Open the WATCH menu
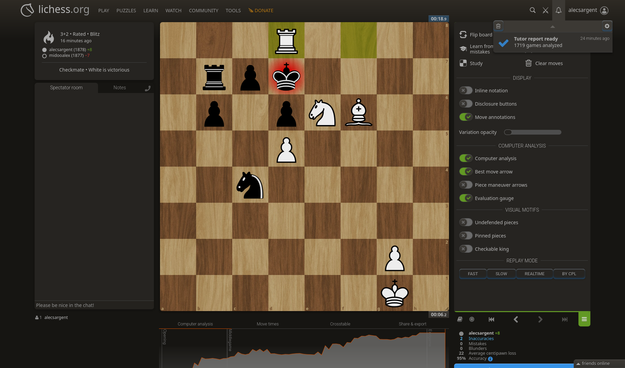This screenshot has height=368, width=625. [x=173, y=11]
